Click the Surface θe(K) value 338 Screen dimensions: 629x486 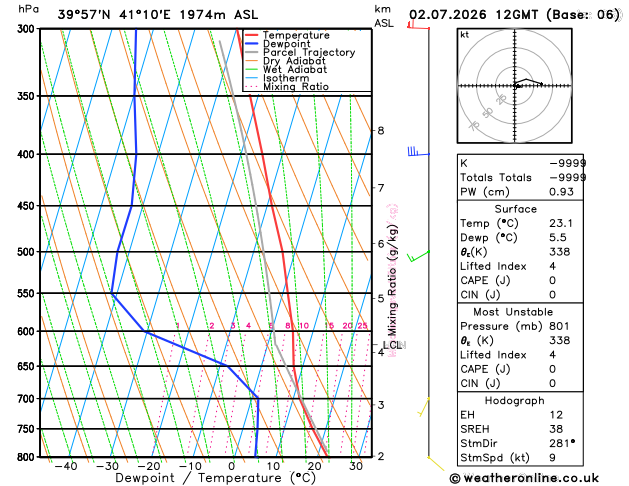[559, 252]
